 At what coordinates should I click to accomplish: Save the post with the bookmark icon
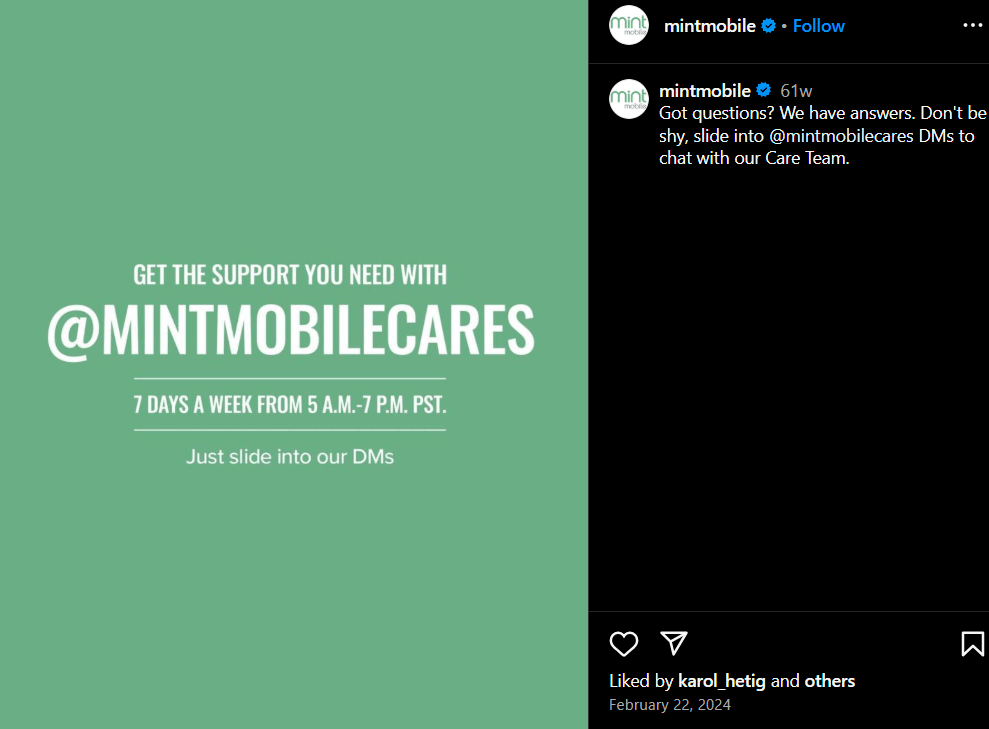(973, 644)
